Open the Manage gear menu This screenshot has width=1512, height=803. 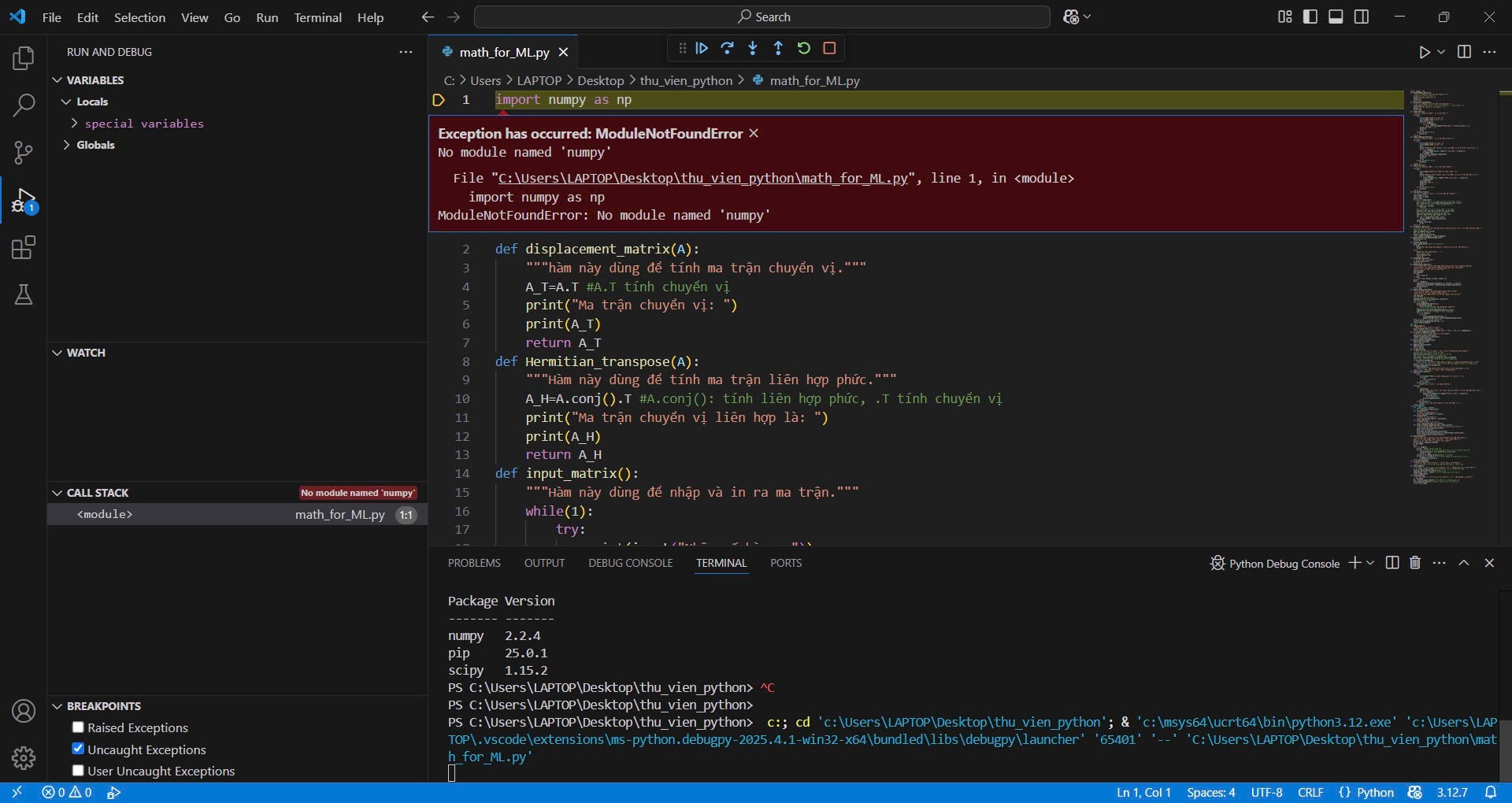tap(24, 757)
